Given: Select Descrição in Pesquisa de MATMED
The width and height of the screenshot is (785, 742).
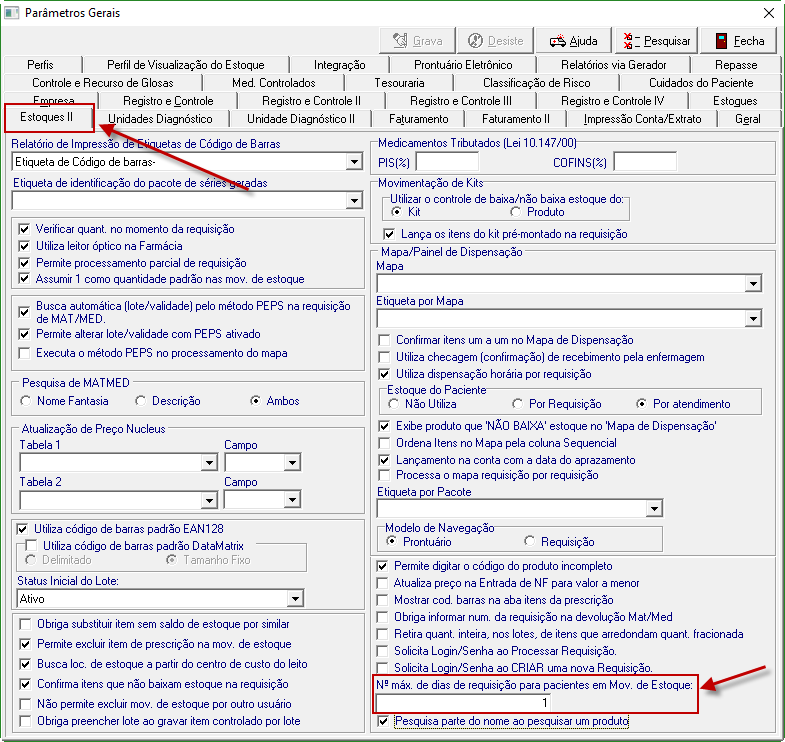Looking at the screenshot, I should coord(141,401).
